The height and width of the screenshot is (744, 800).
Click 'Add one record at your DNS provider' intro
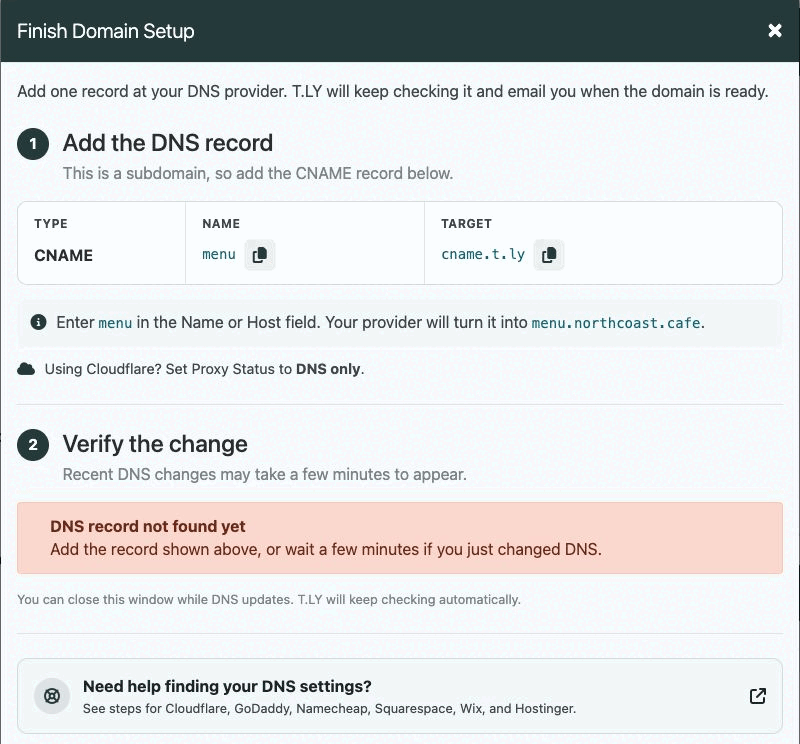[x=392, y=92]
